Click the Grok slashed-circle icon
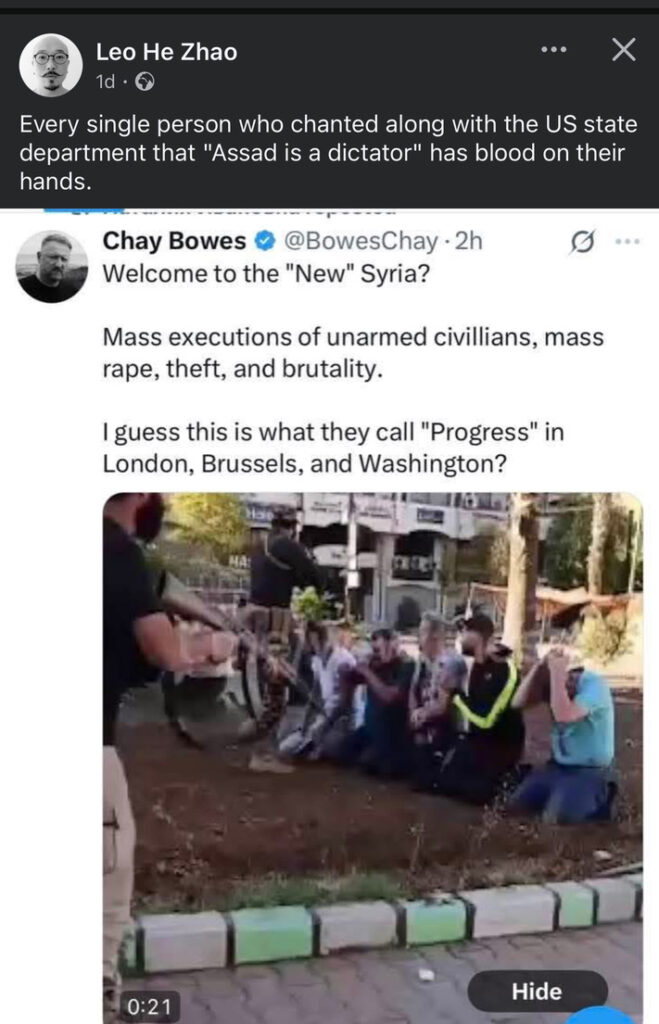The image size is (659, 1024). 582,242
